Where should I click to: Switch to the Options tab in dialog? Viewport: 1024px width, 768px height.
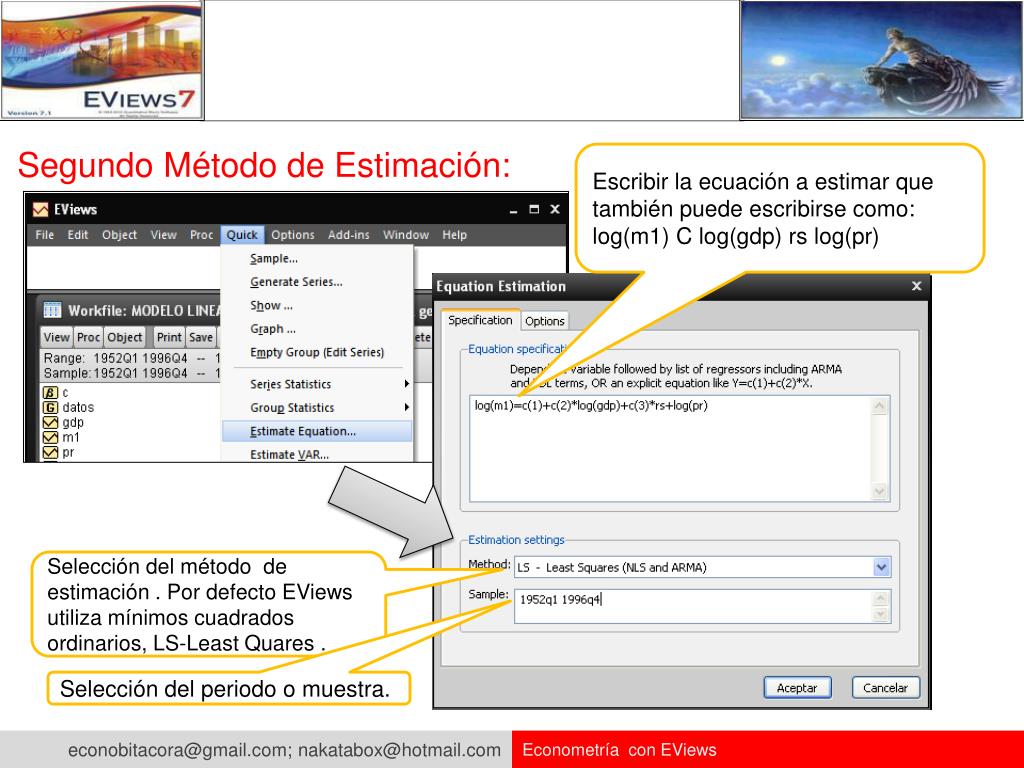(545, 321)
